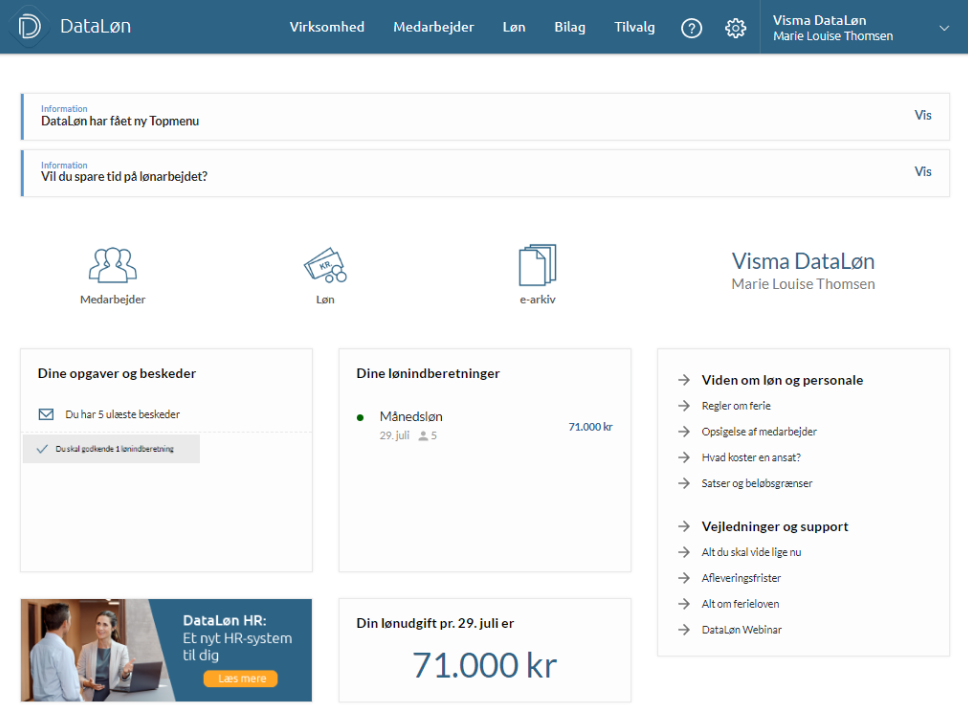Image resolution: width=968 pixels, height=711 pixels.
Task: Click the DataLøn logo icon
Action: pyautogui.click(x=29, y=27)
